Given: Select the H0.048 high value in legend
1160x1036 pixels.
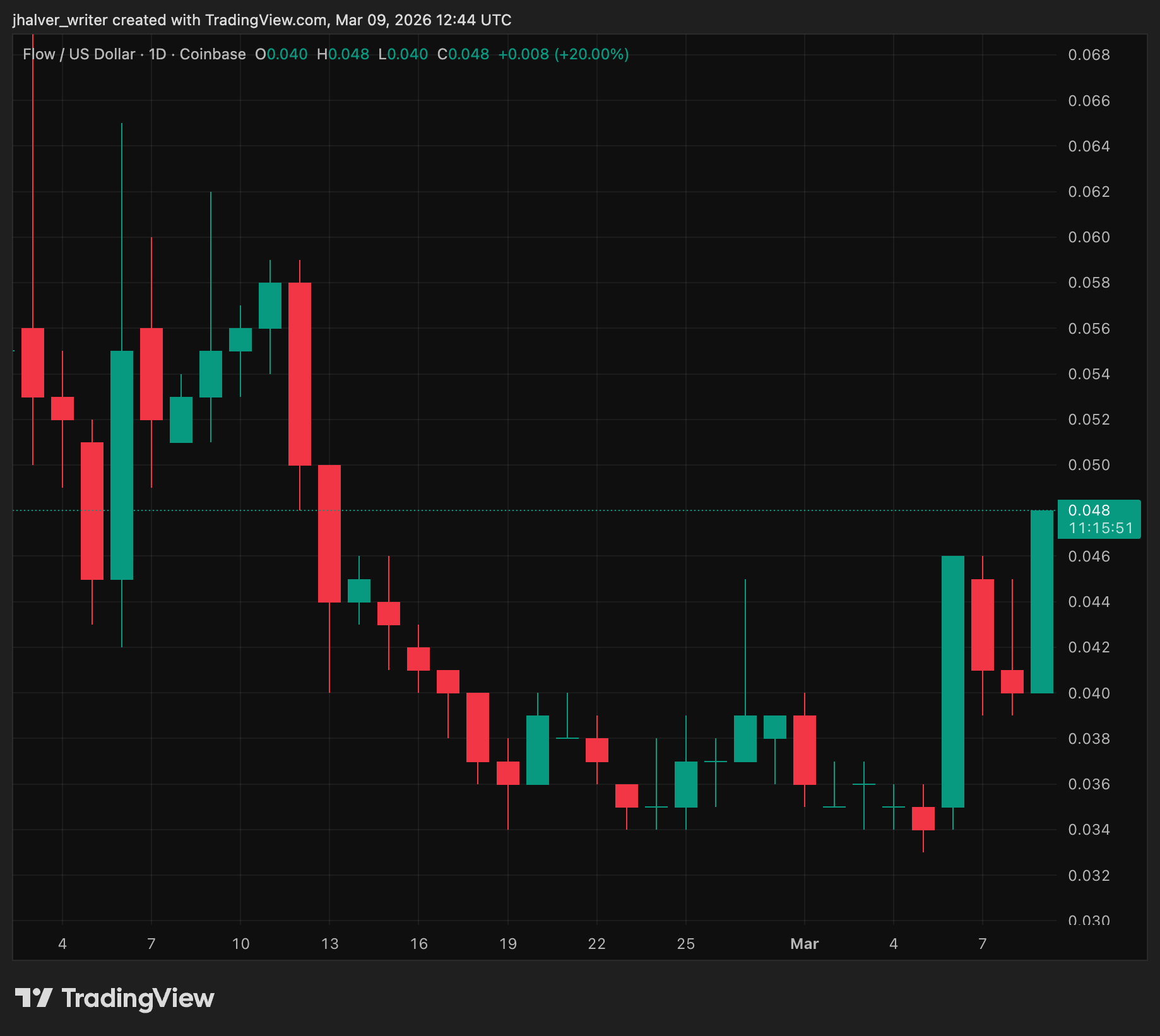Looking at the screenshot, I should pyautogui.click(x=343, y=54).
